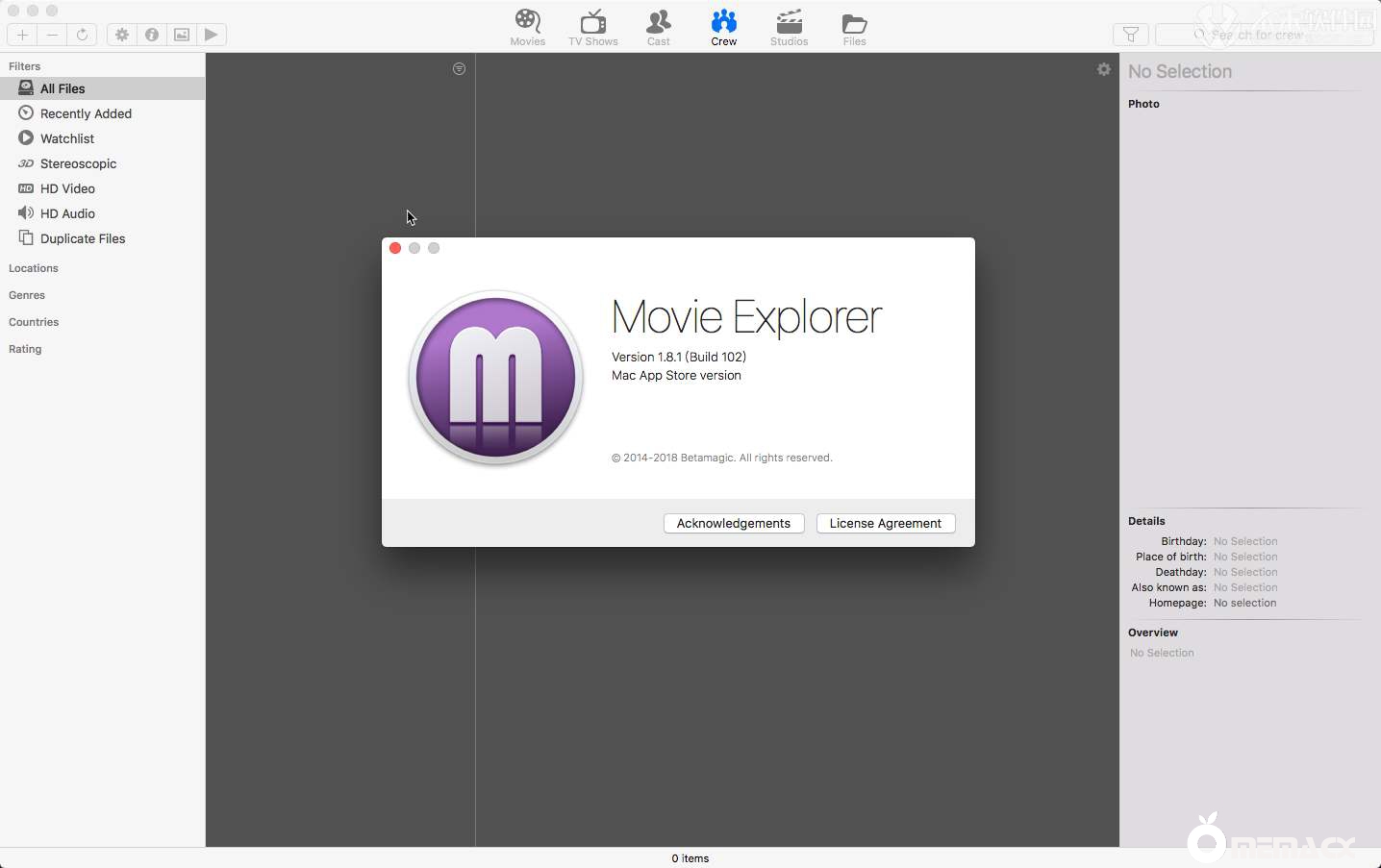Open the gear menu above details panel

pos(1103,69)
